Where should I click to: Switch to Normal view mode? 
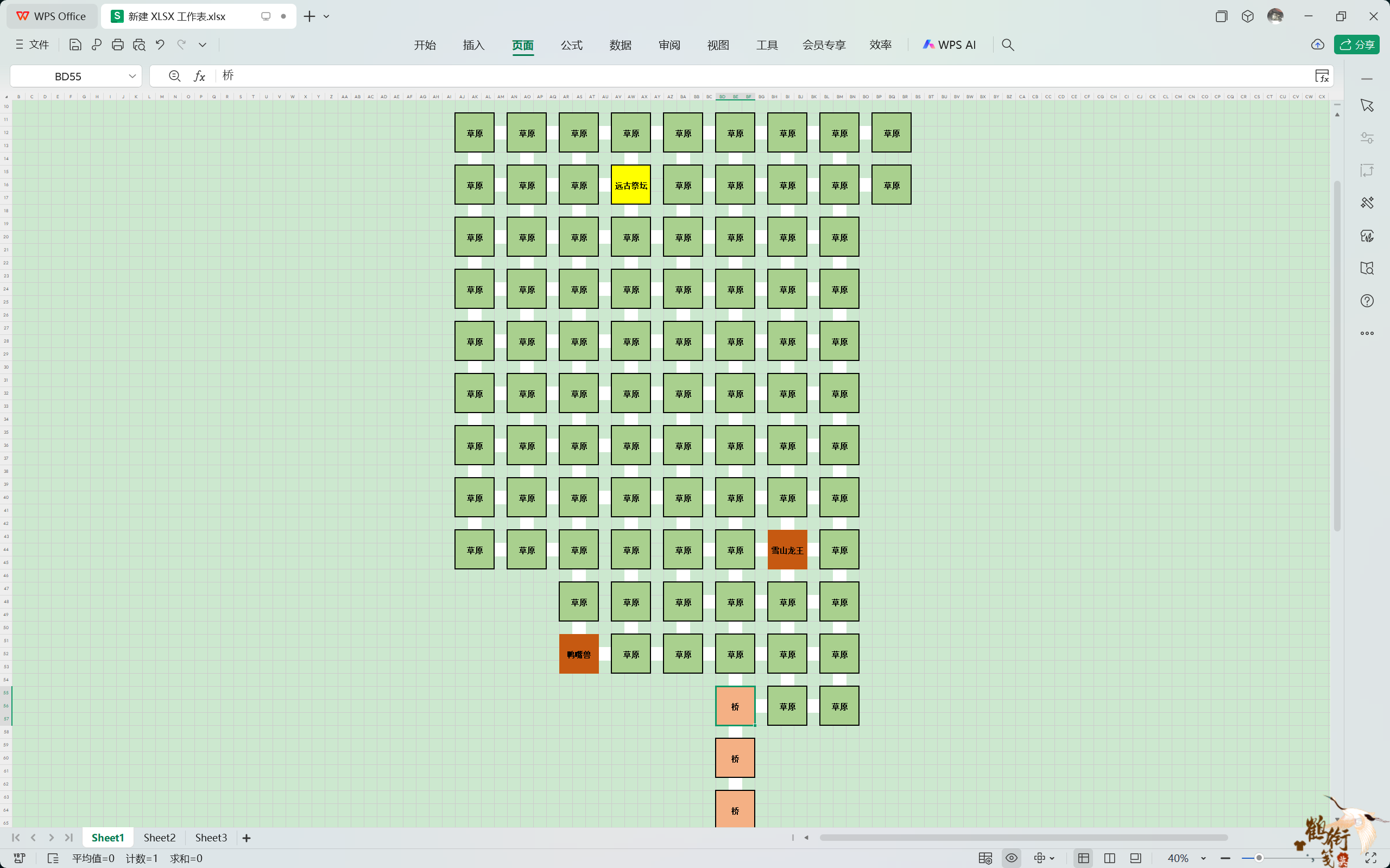coord(1083,858)
